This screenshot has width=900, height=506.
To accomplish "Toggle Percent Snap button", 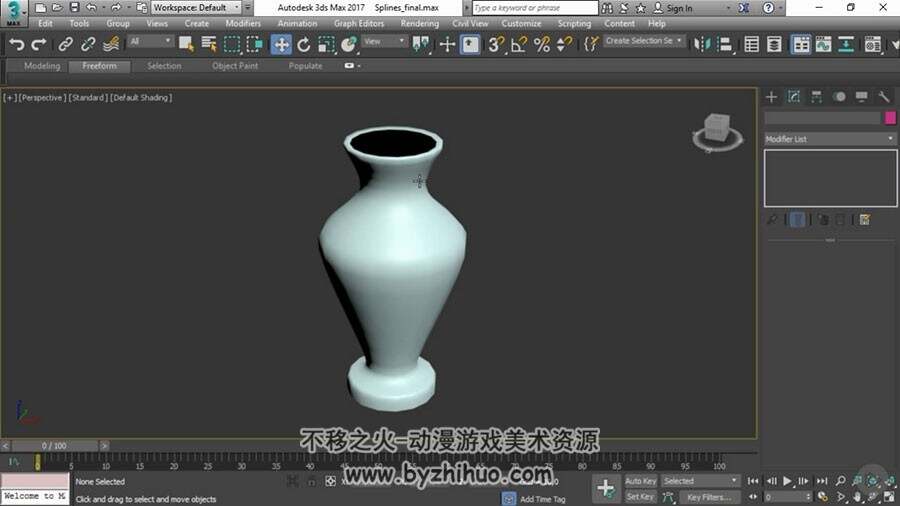I will pyautogui.click(x=542, y=44).
